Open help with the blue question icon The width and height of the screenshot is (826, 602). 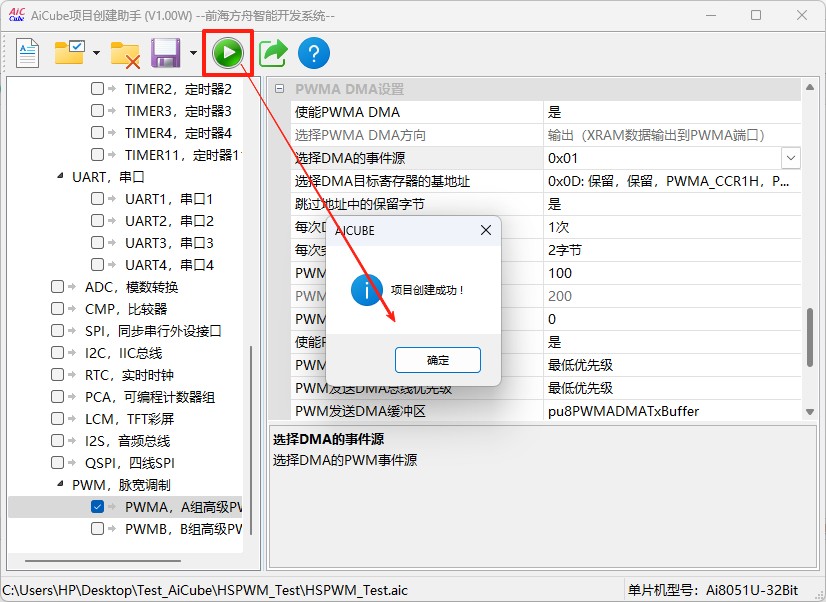[x=314, y=53]
